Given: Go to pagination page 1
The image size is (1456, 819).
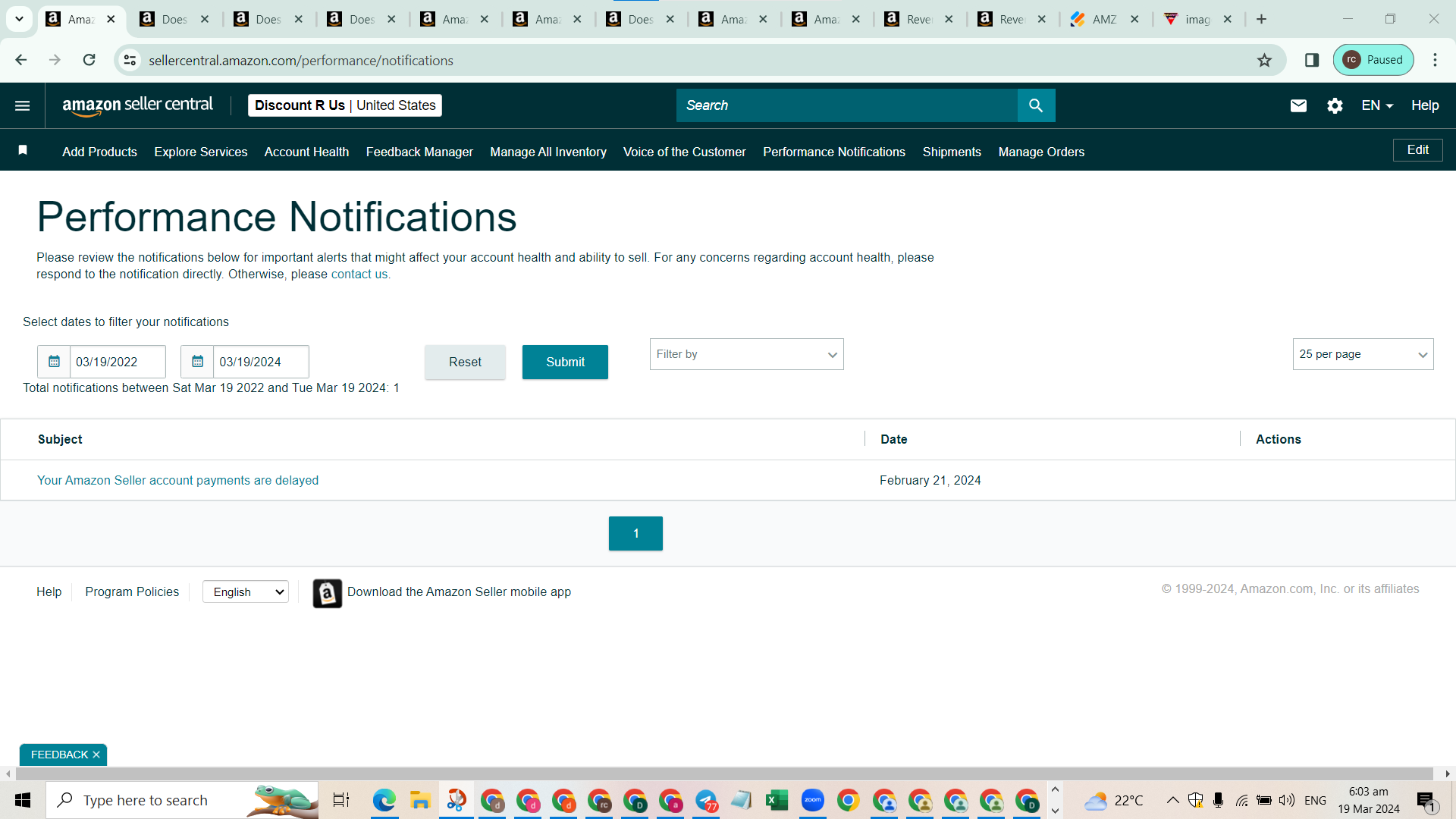Looking at the screenshot, I should point(635,533).
